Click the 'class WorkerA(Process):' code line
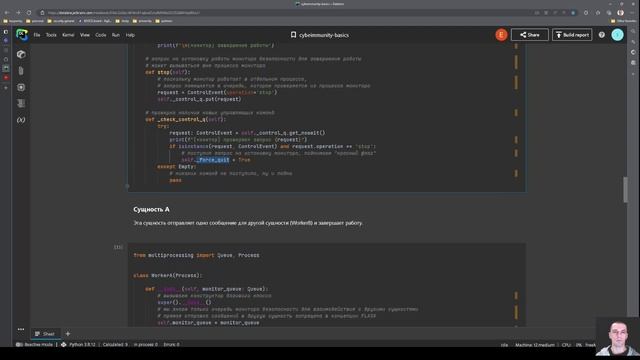The image size is (640, 360). (168, 276)
